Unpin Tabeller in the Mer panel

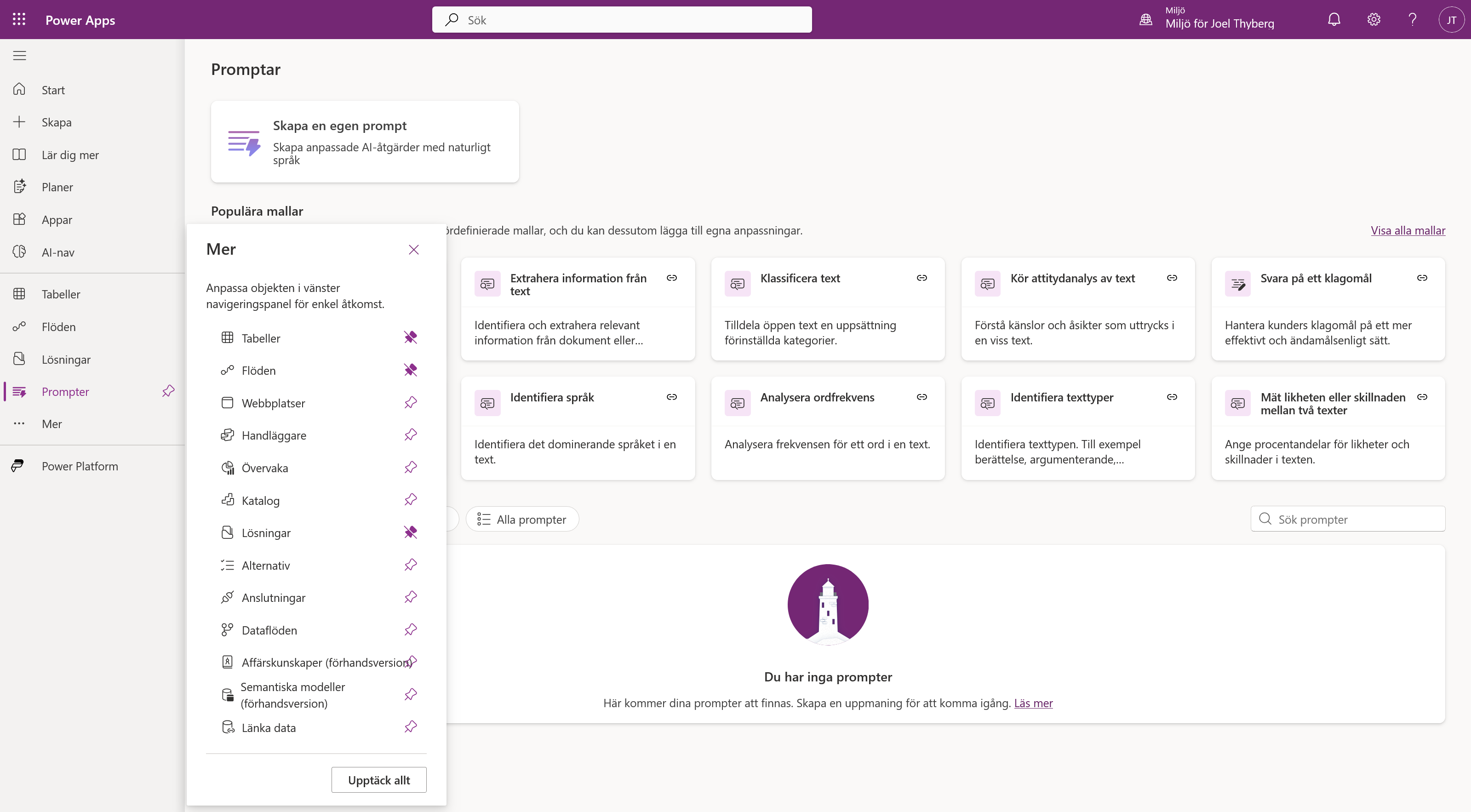coord(411,337)
